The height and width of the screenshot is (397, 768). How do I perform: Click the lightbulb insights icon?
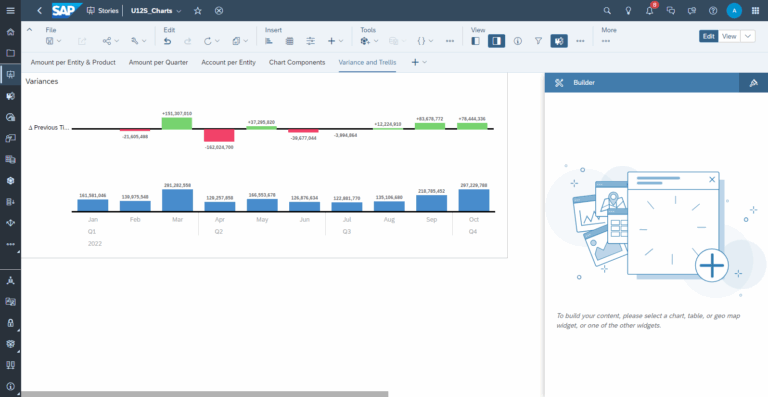[x=628, y=11]
